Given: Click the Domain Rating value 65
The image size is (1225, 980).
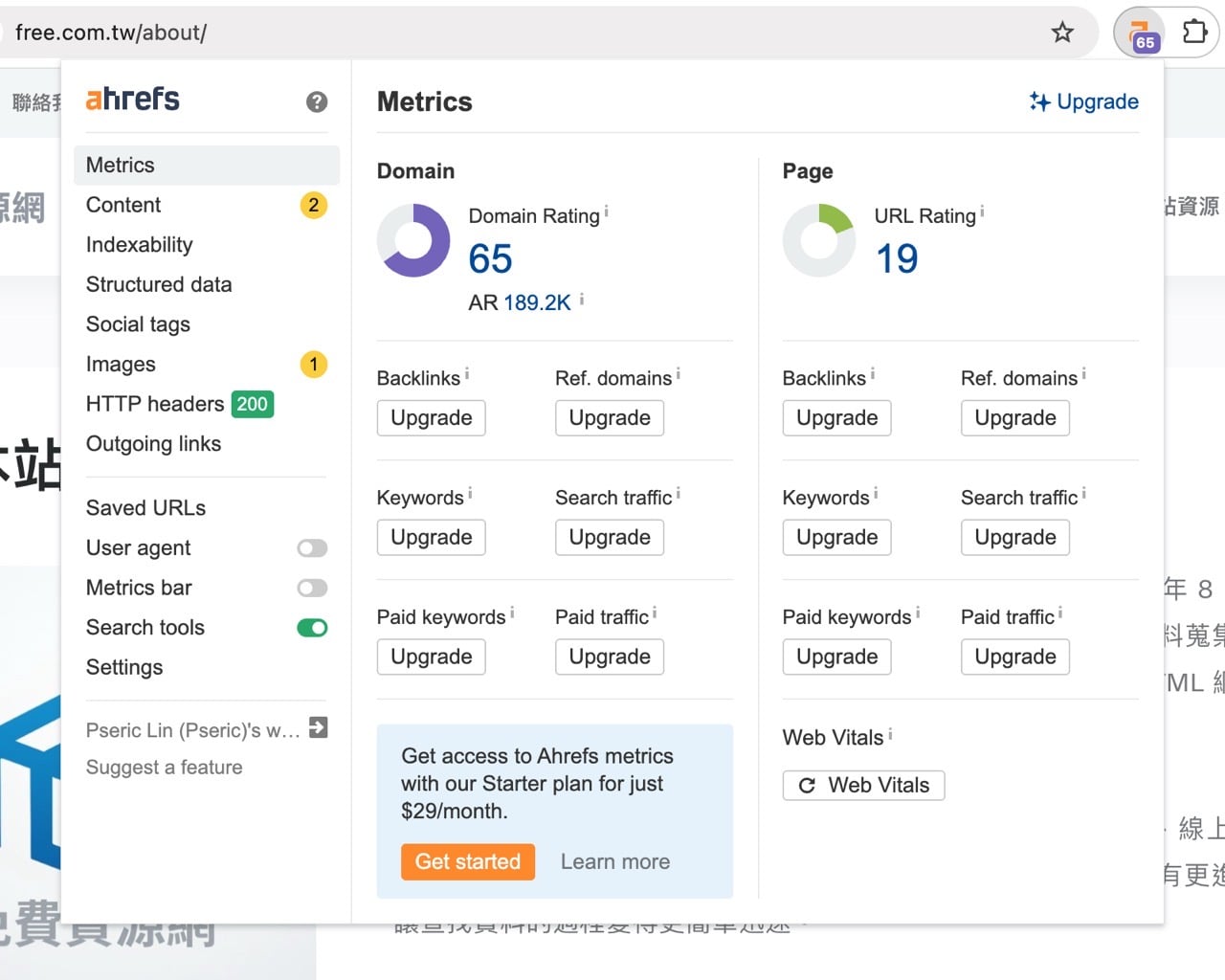Looking at the screenshot, I should 490,258.
